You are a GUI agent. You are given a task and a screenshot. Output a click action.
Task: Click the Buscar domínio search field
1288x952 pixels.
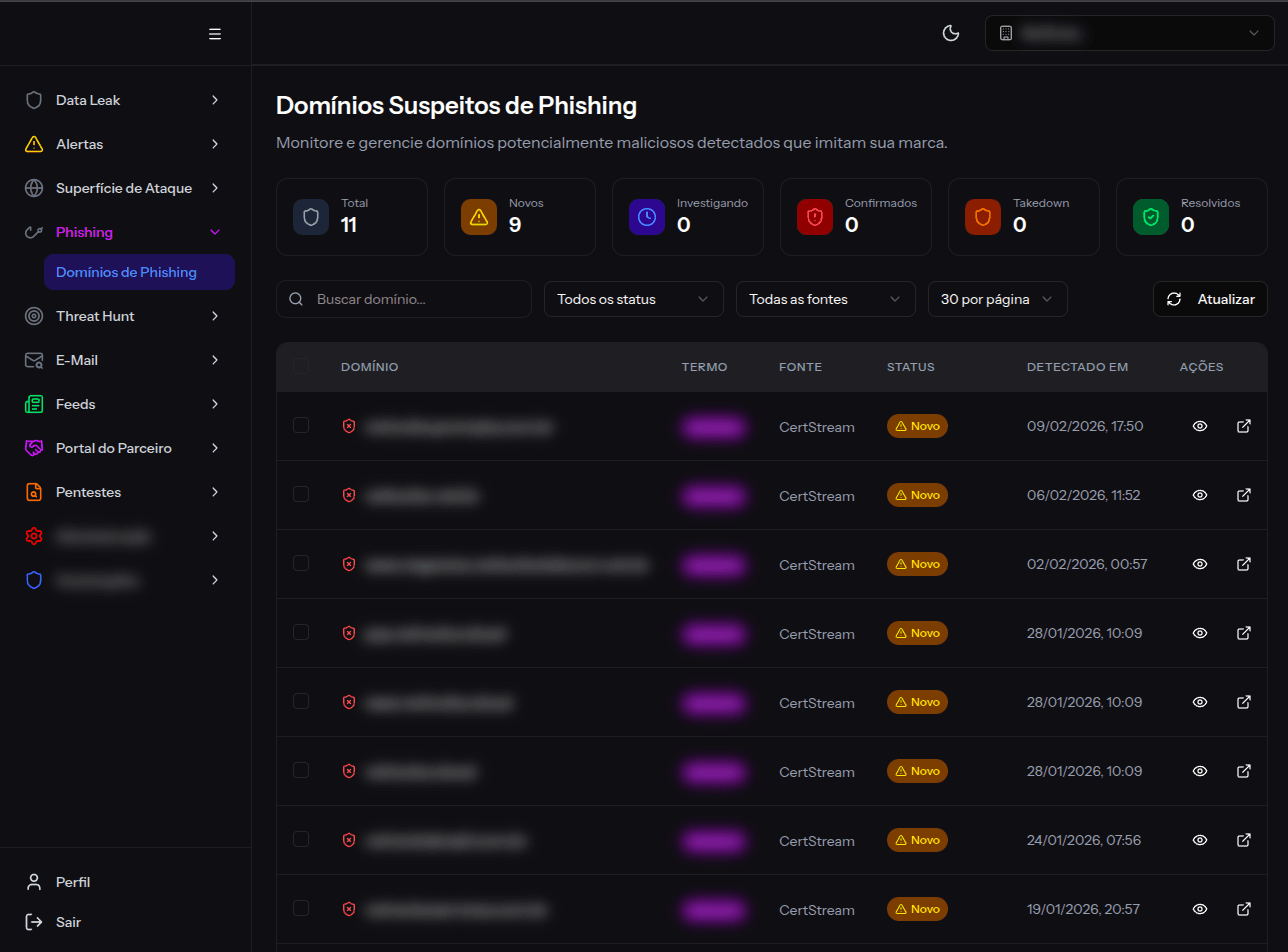pyautogui.click(x=403, y=298)
